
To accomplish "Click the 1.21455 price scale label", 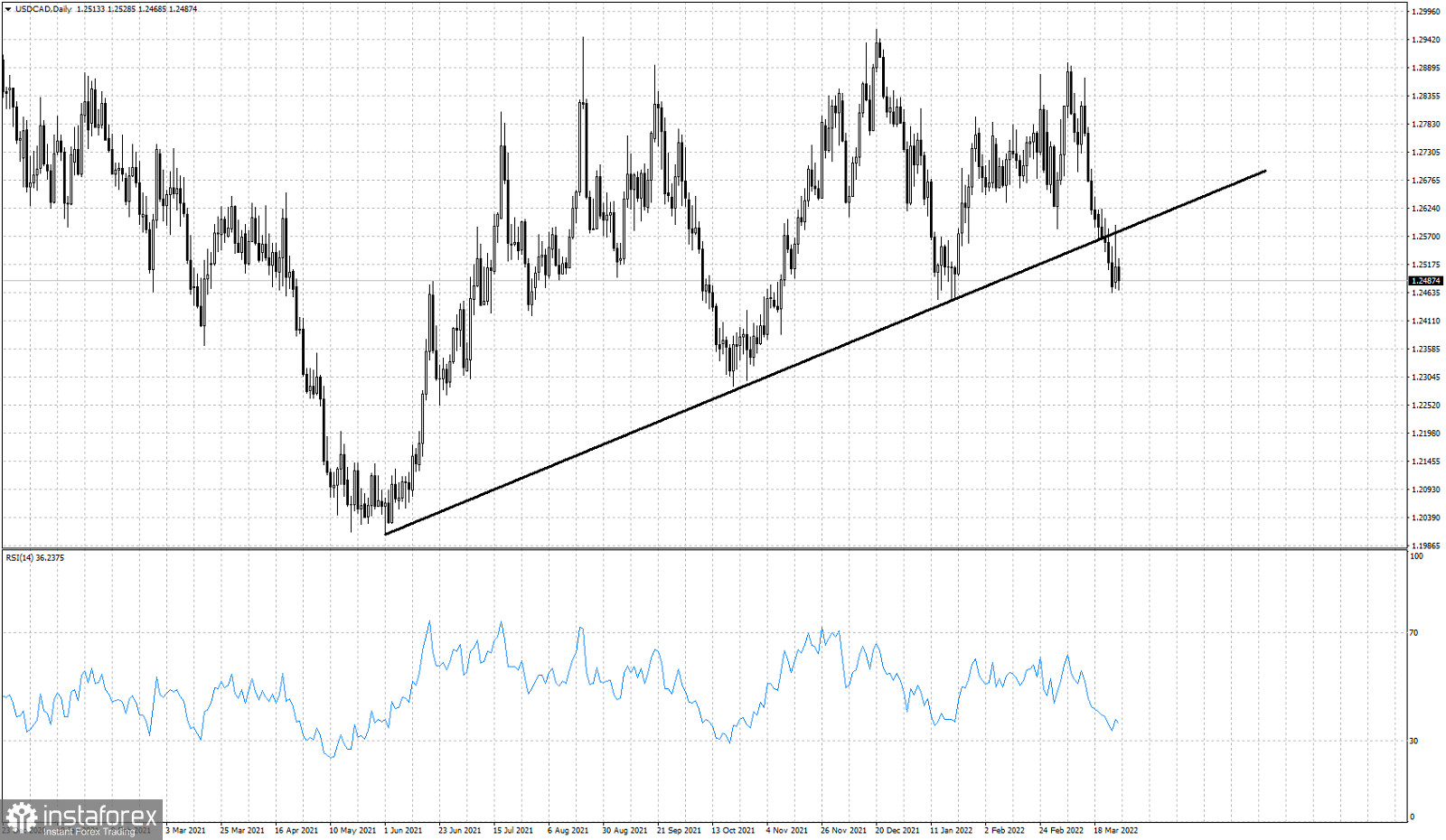I will (x=1426, y=461).
